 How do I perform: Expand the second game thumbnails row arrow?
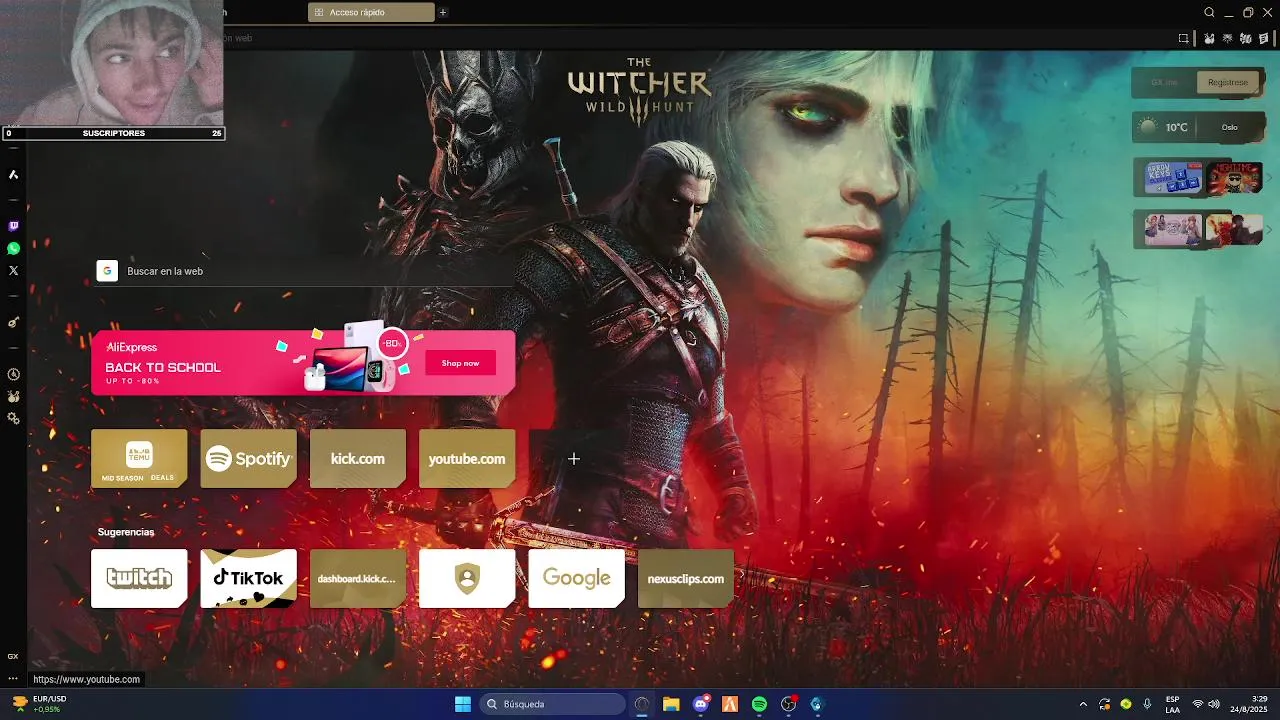(x=1269, y=229)
